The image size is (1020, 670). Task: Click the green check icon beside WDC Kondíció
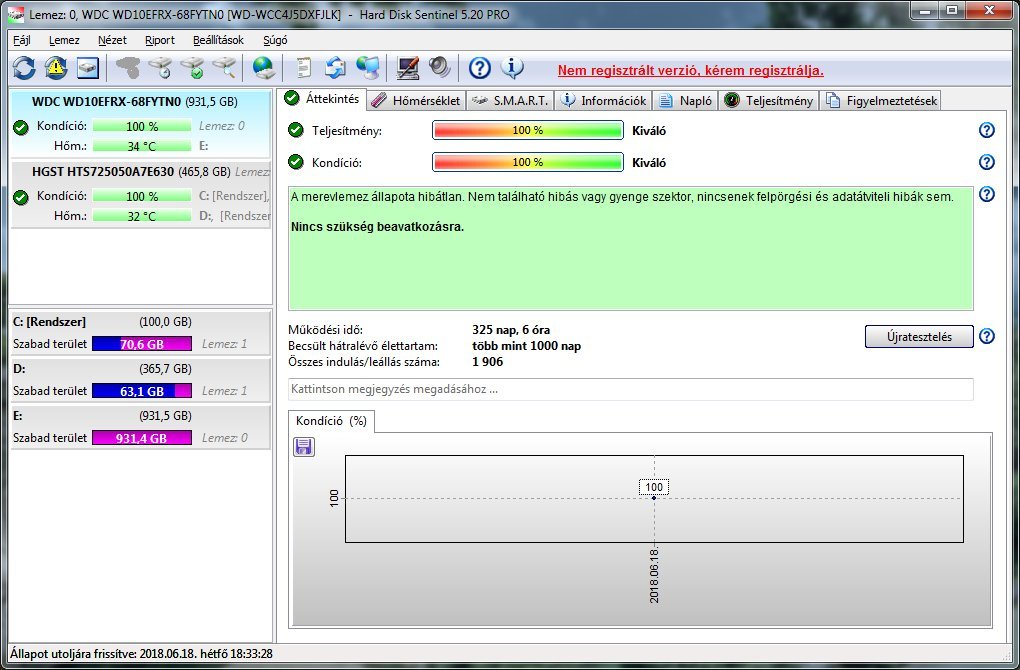click(x=21, y=127)
